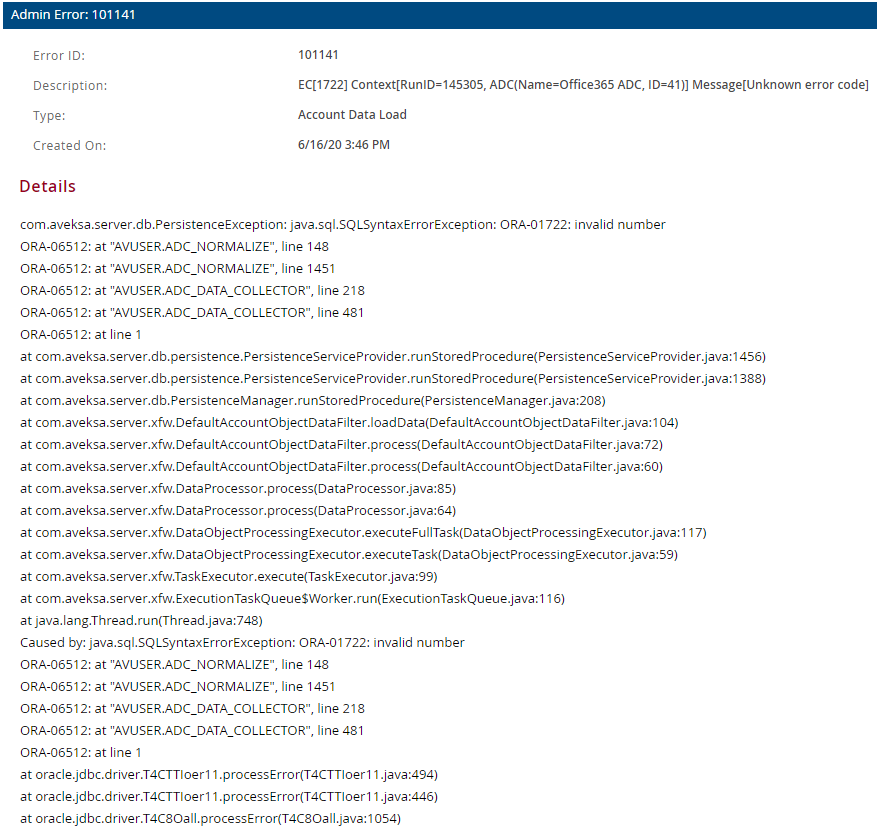
Task: Click the PersistenceException ORA-01722 first stack line
Action: [x=343, y=225]
